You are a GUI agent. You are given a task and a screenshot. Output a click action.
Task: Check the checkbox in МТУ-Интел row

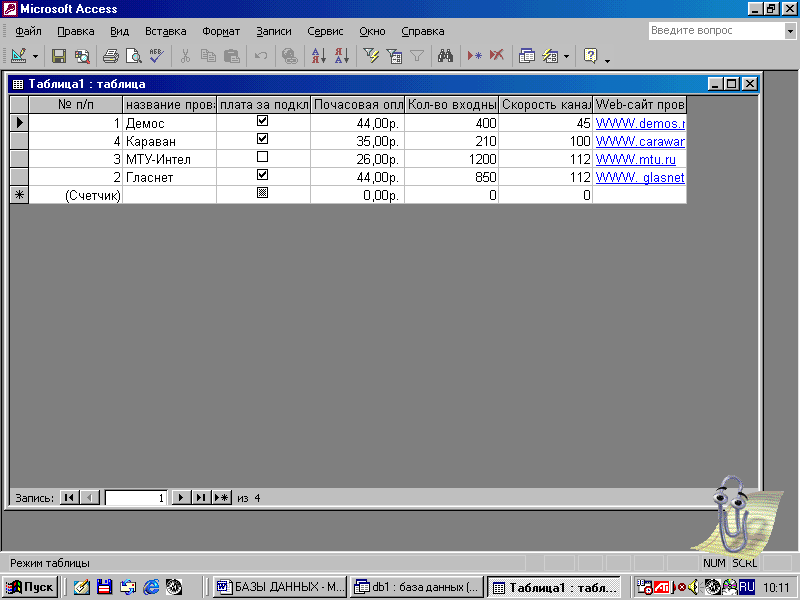pyautogui.click(x=262, y=157)
